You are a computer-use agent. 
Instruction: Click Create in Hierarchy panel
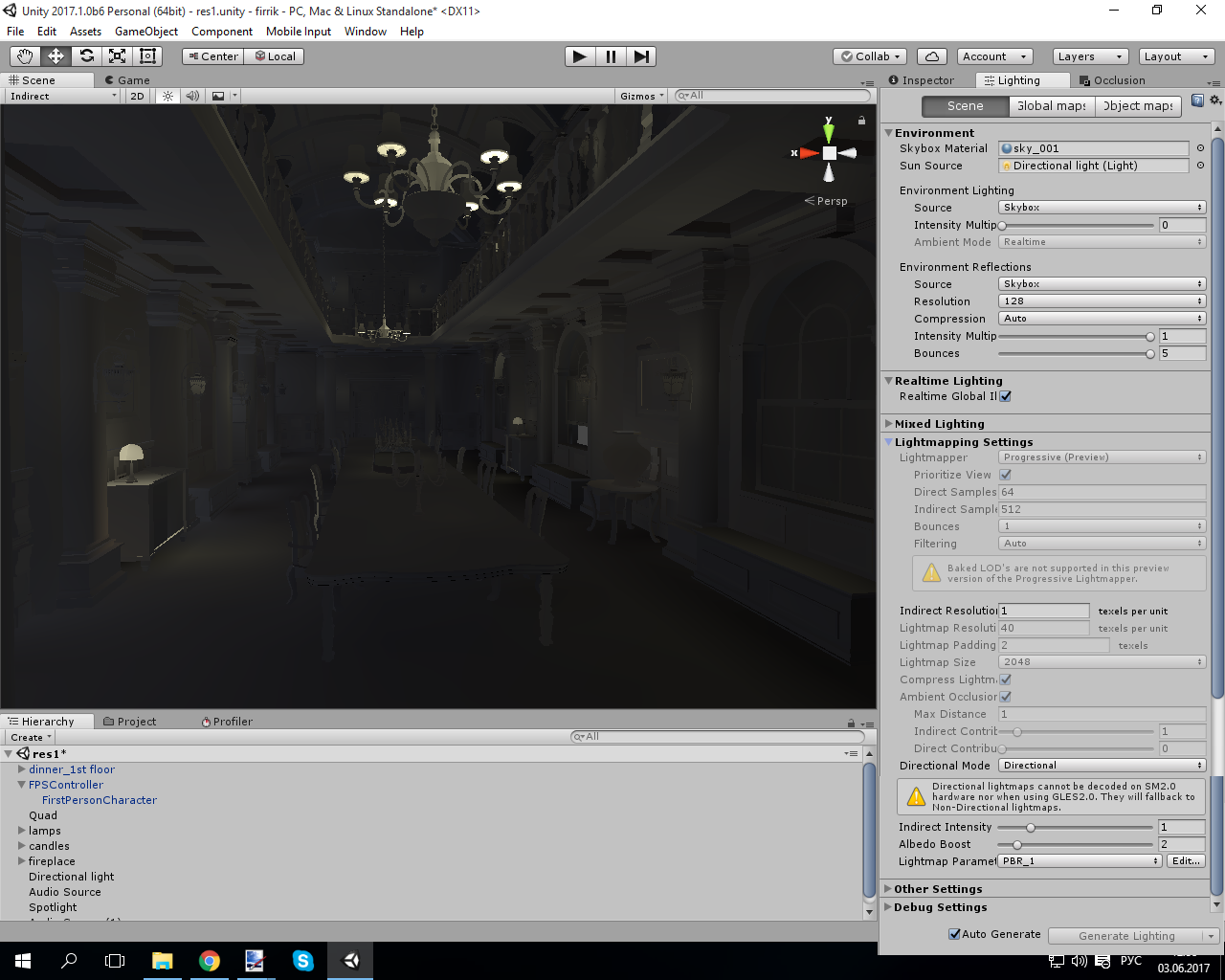pyautogui.click(x=32, y=737)
